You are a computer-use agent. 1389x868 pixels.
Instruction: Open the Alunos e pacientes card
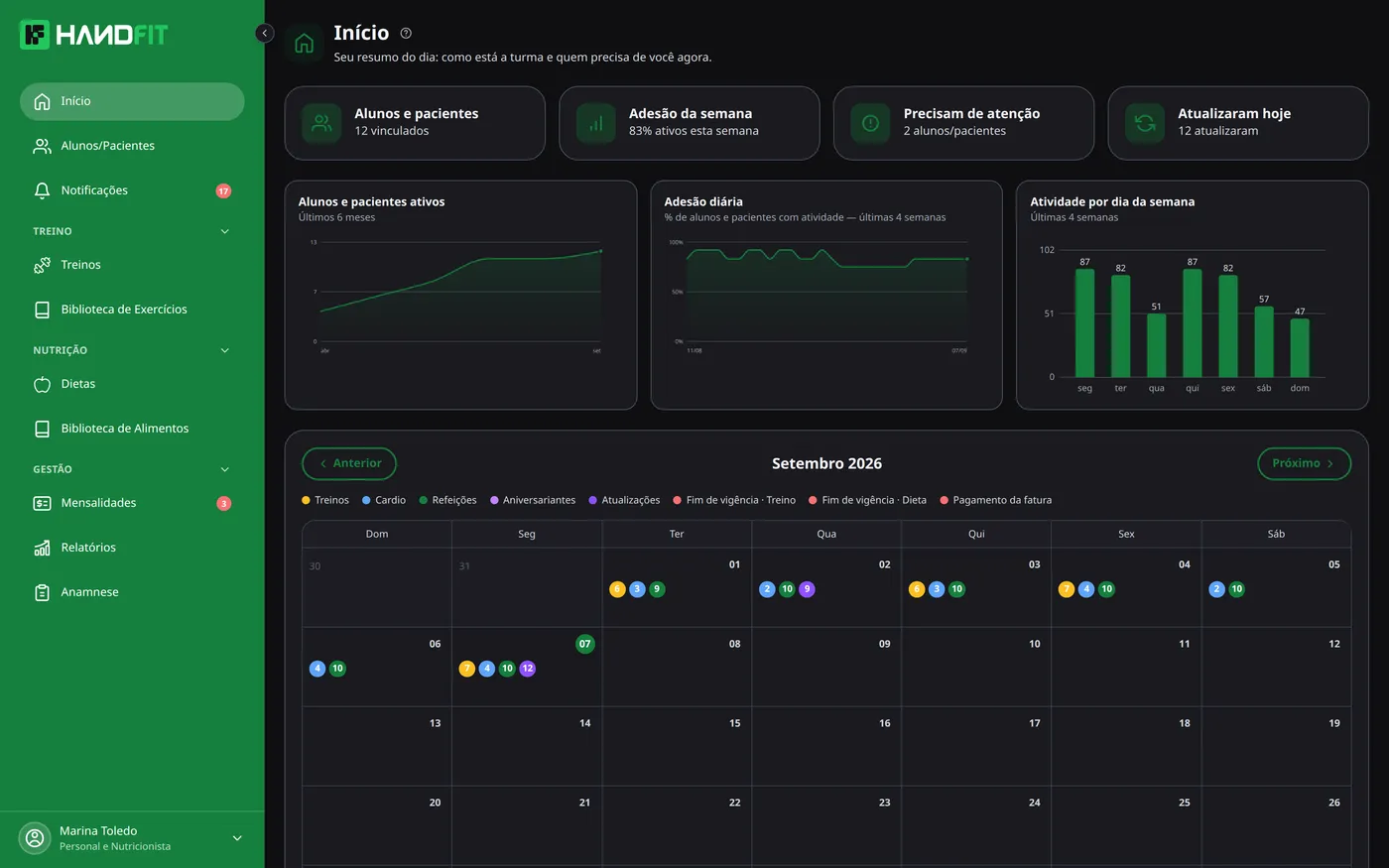click(x=415, y=123)
